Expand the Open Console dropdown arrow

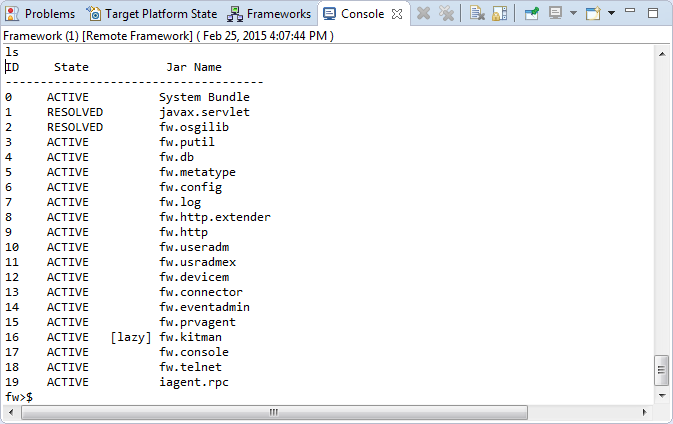(x=609, y=14)
